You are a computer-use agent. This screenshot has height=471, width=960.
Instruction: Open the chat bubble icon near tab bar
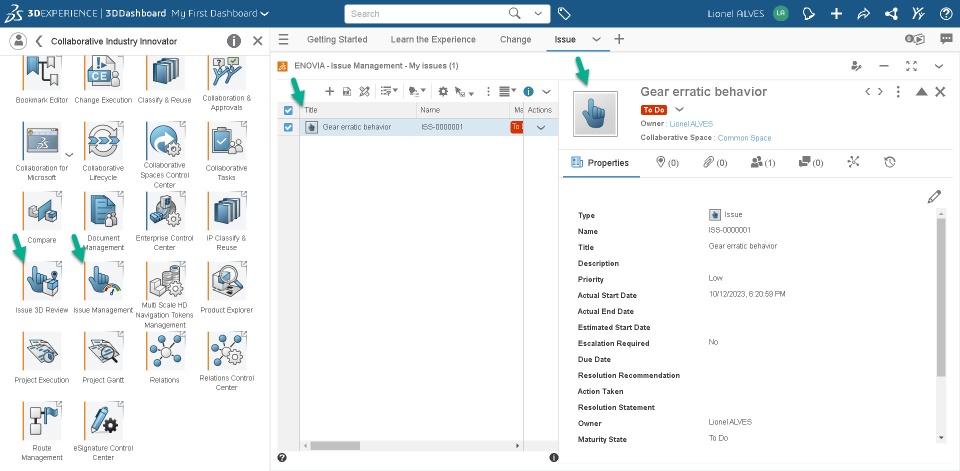click(x=946, y=39)
